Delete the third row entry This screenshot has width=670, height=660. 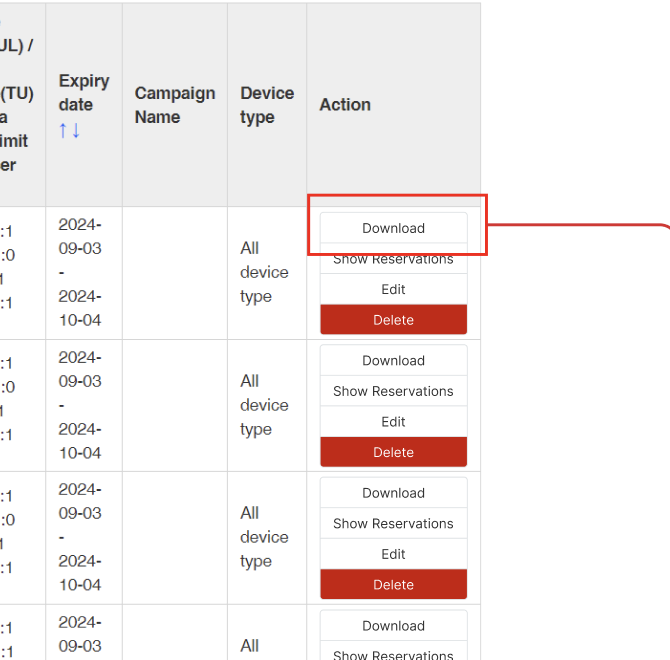click(393, 585)
